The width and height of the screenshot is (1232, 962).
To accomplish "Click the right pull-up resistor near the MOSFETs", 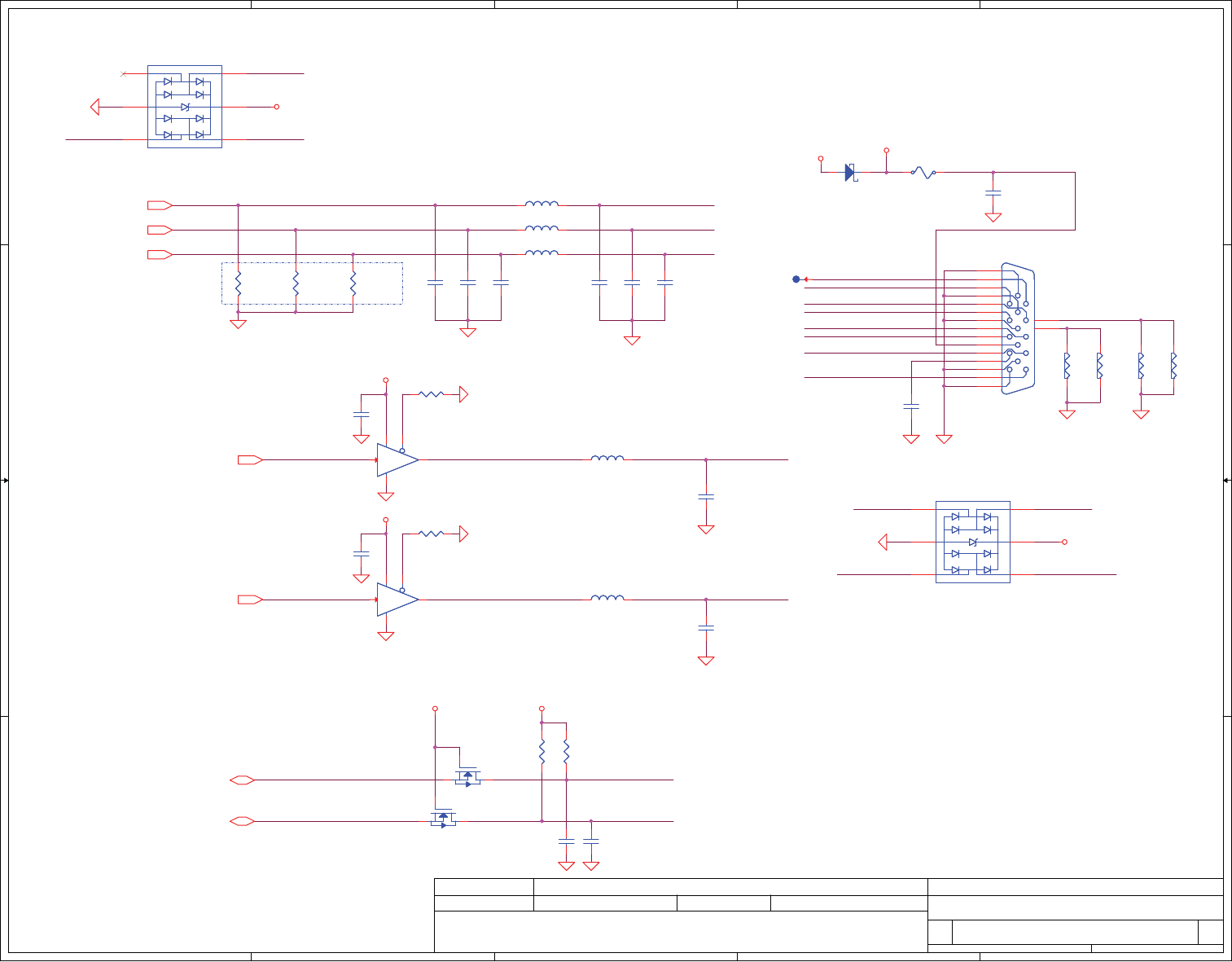I will pyautogui.click(x=566, y=751).
